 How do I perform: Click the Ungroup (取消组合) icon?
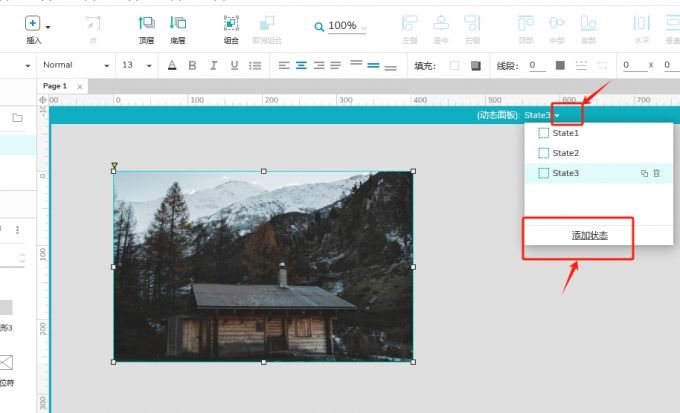coord(267,23)
